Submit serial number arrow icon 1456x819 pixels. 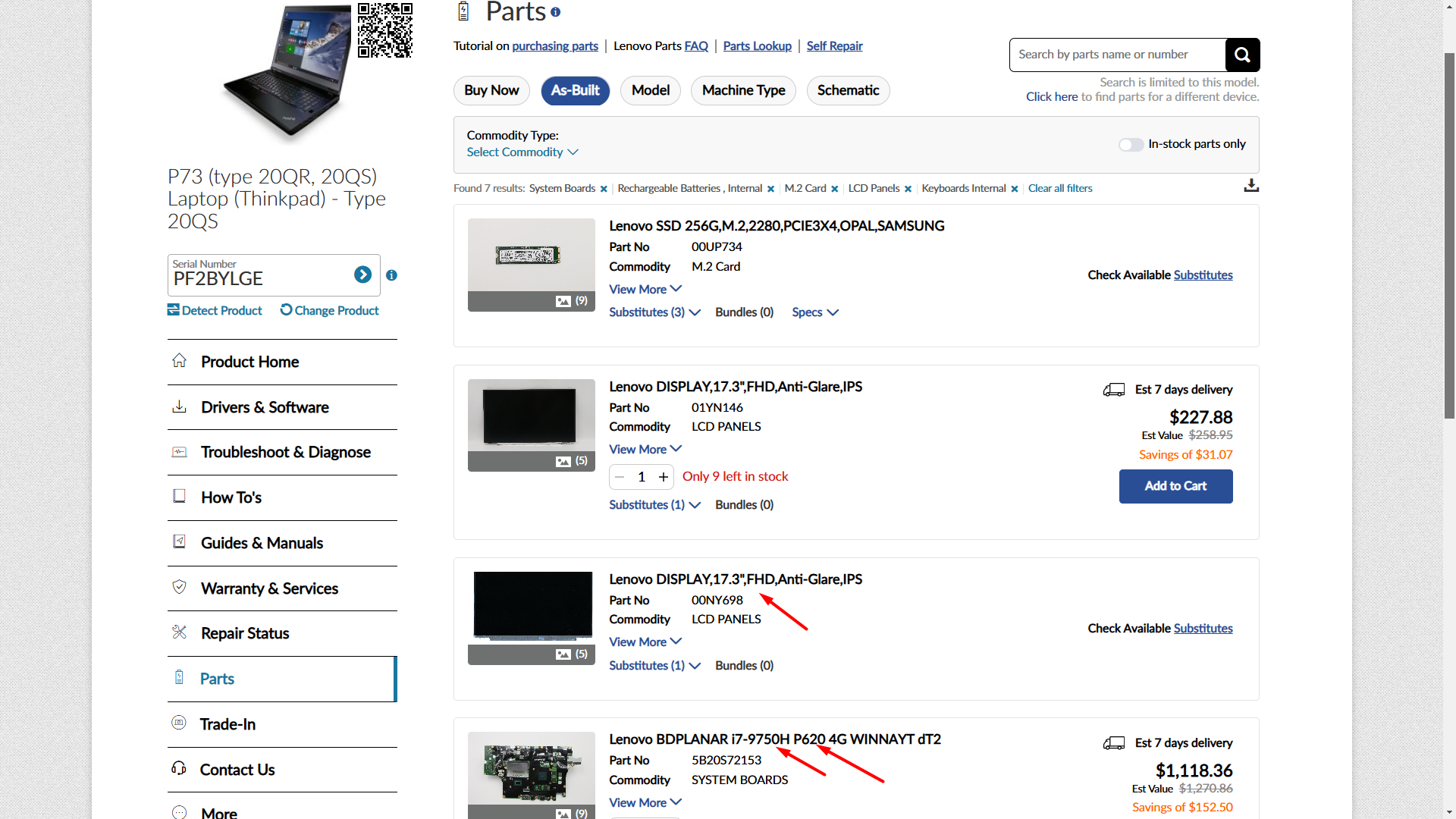(x=362, y=275)
